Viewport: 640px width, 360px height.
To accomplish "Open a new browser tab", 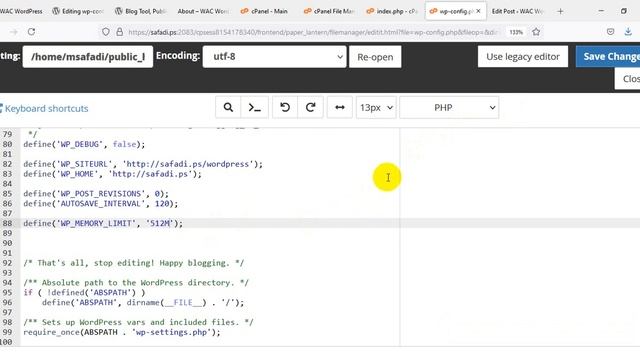I will [560, 11].
